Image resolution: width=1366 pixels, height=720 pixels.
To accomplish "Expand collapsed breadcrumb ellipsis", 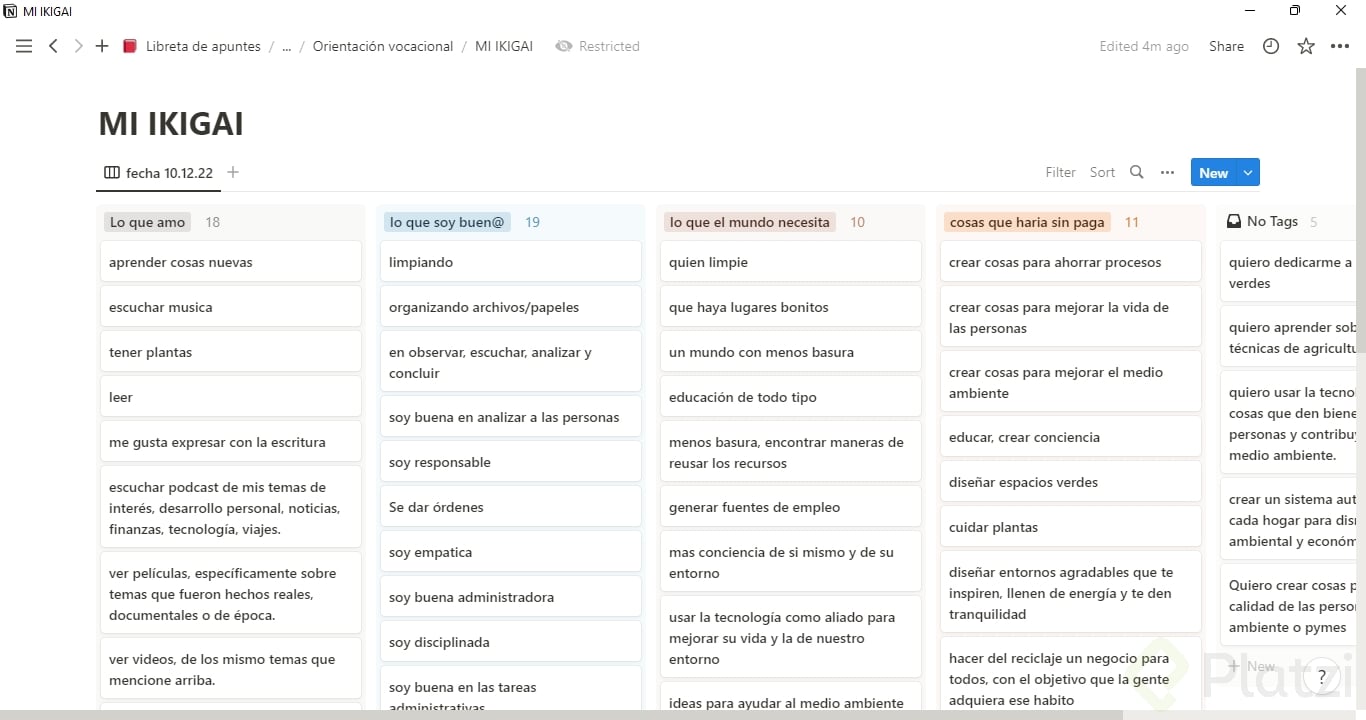I will click(286, 46).
